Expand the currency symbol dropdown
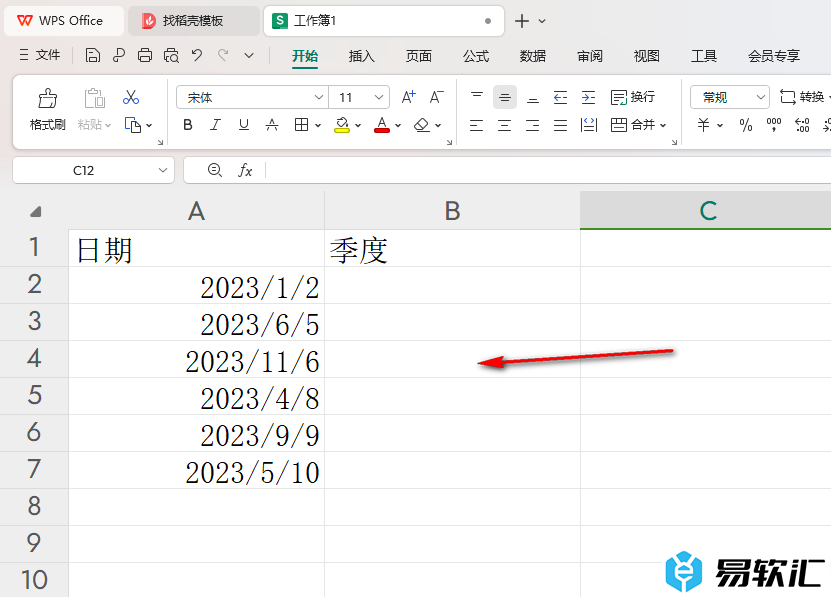The width and height of the screenshot is (831, 597). pyautogui.click(x=720, y=126)
